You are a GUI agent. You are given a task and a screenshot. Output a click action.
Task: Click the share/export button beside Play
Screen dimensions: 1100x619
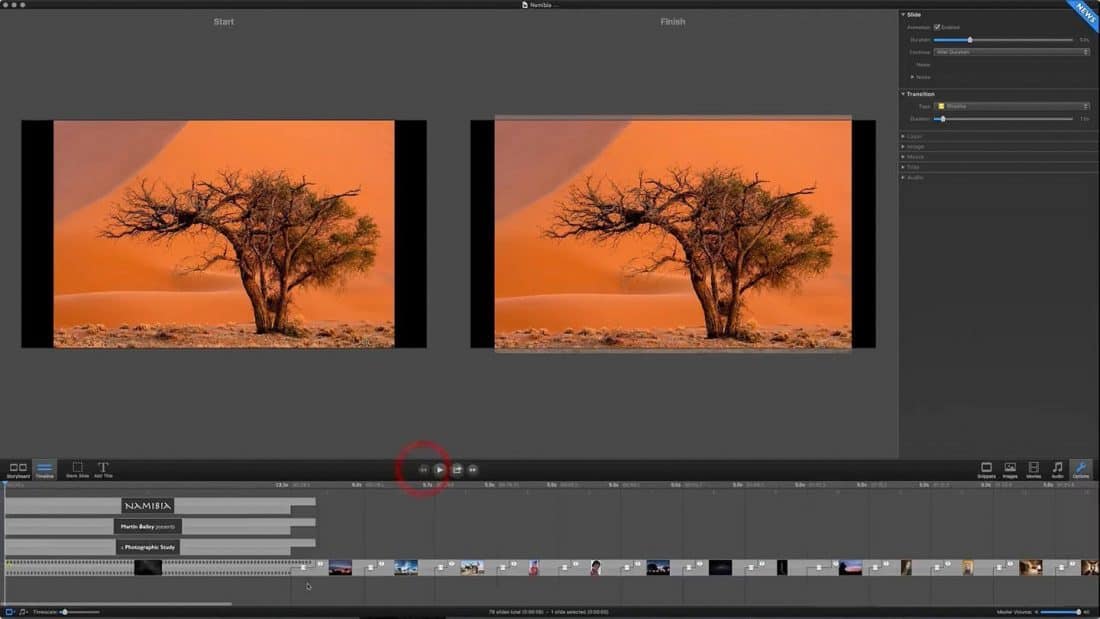point(457,469)
